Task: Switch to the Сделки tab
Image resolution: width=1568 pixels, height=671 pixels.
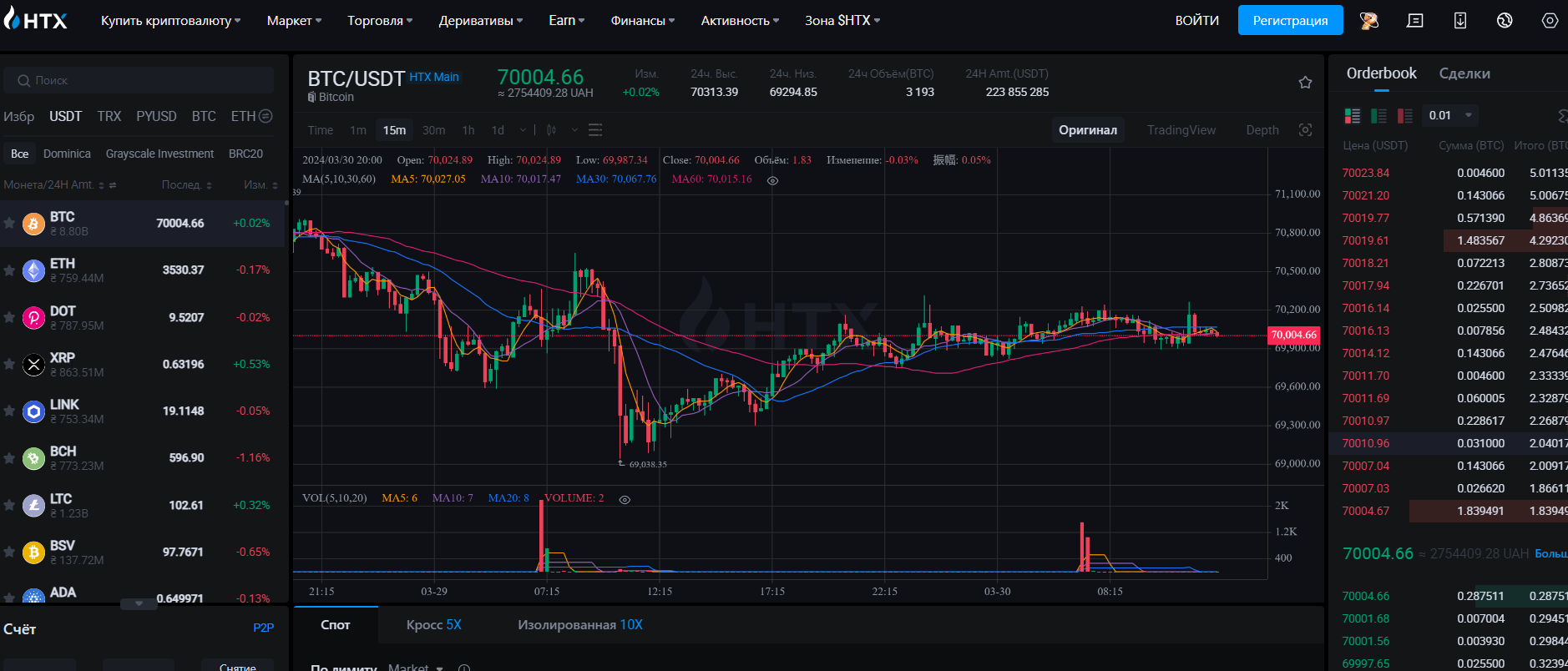Action: tap(1464, 73)
